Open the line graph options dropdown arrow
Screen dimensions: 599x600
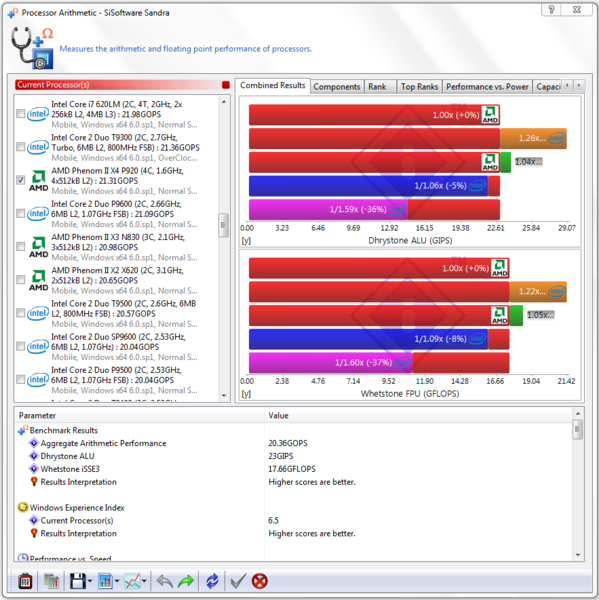[144, 581]
